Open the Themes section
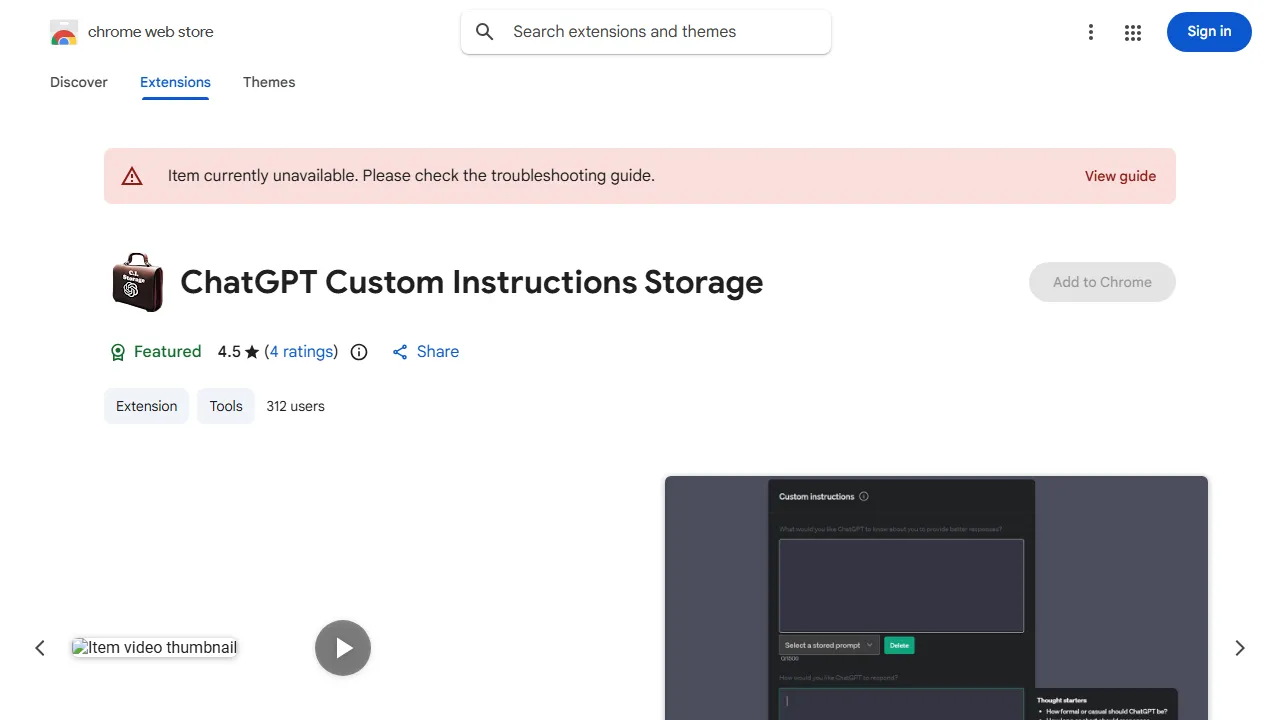Screen dimensions: 1280x720 click(268, 82)
